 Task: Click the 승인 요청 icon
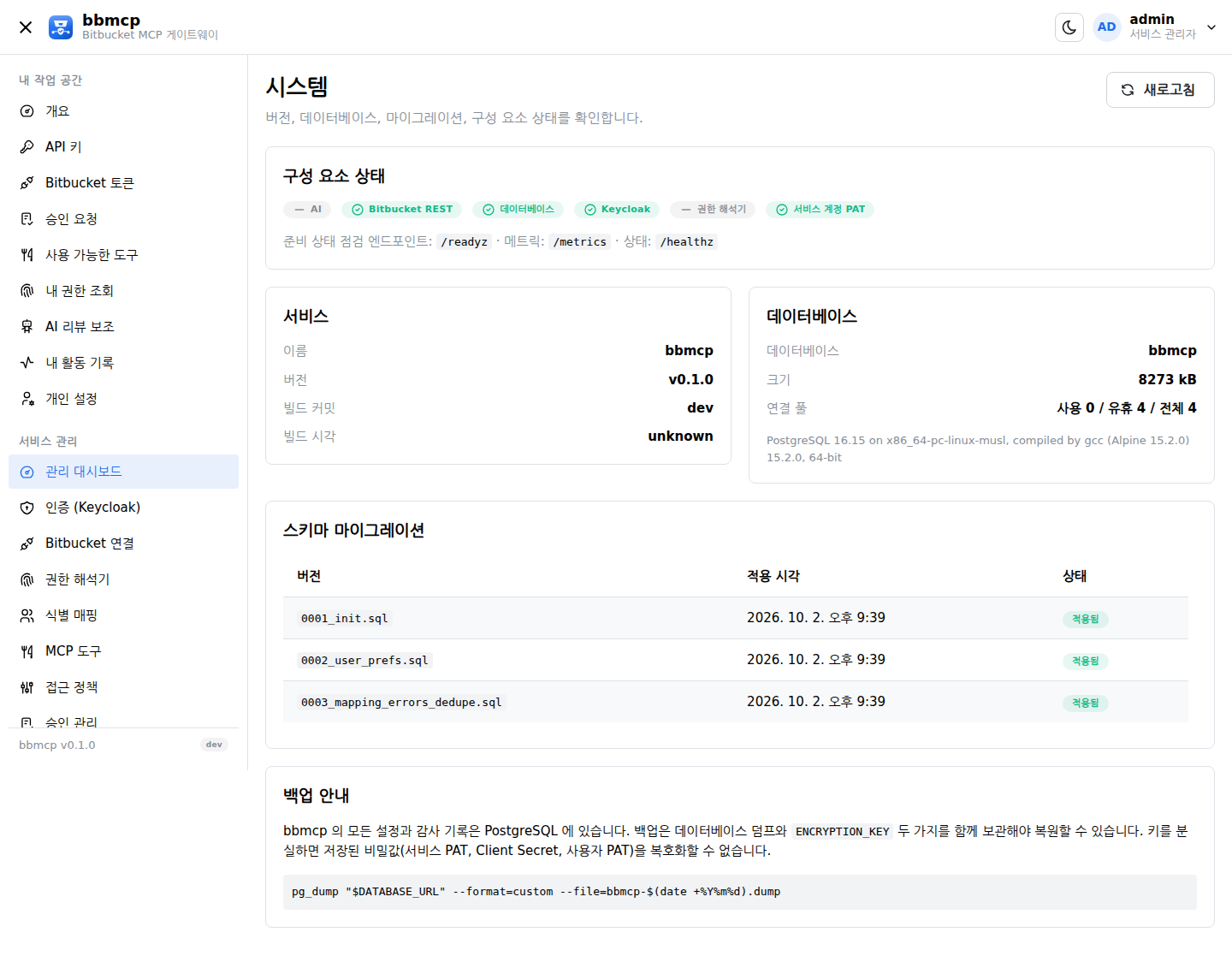(27, 219)
